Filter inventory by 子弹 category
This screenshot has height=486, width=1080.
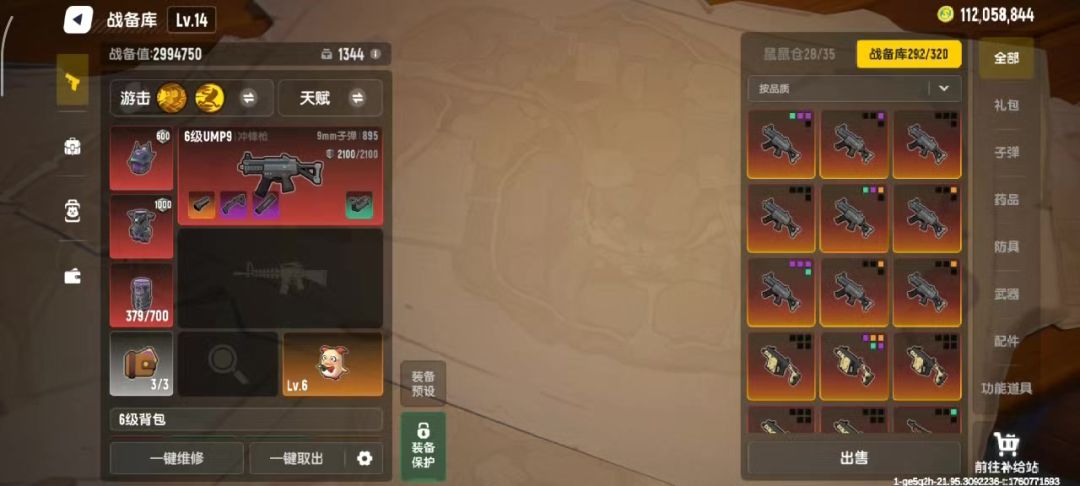pyautogui.click(x=1006, y=153)
